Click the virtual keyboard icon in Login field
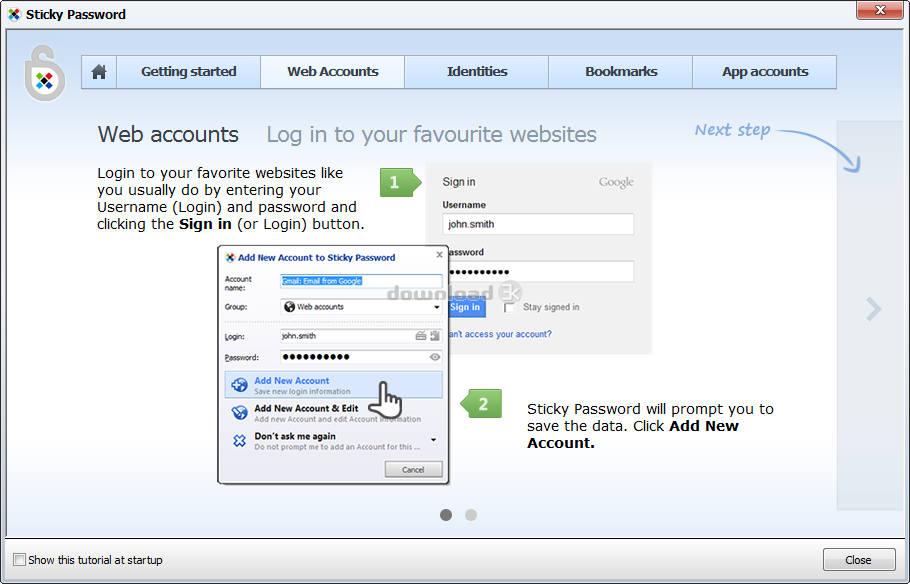 click(421, 336)
